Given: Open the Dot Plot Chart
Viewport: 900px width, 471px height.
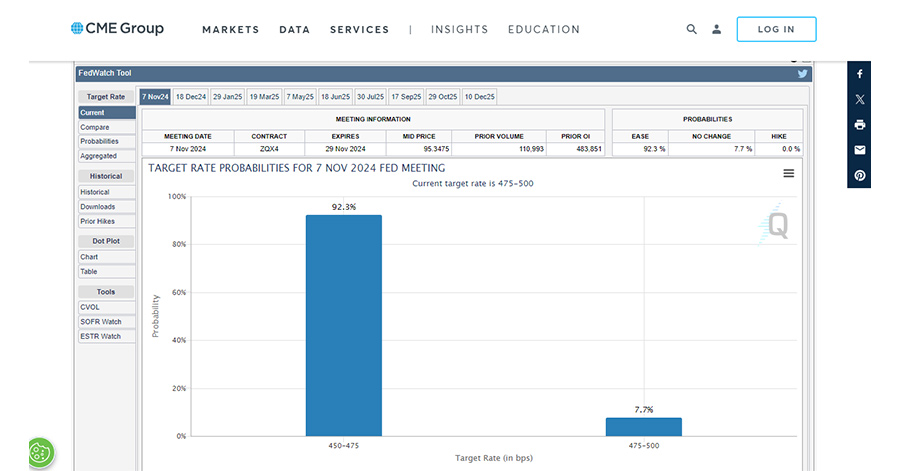Looking at the screenshot, I should (107, 257).
